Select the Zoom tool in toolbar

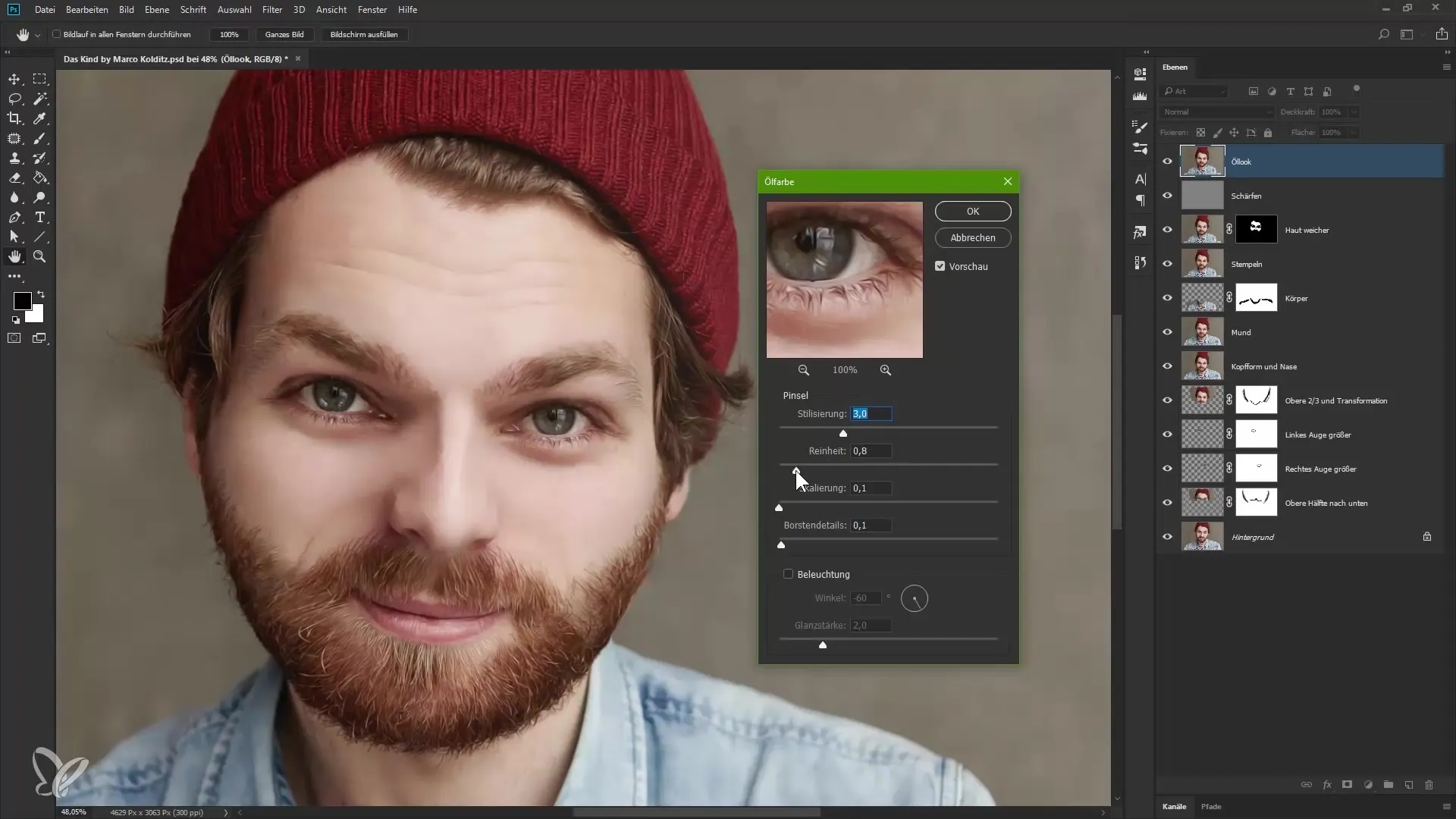point(39,257)
